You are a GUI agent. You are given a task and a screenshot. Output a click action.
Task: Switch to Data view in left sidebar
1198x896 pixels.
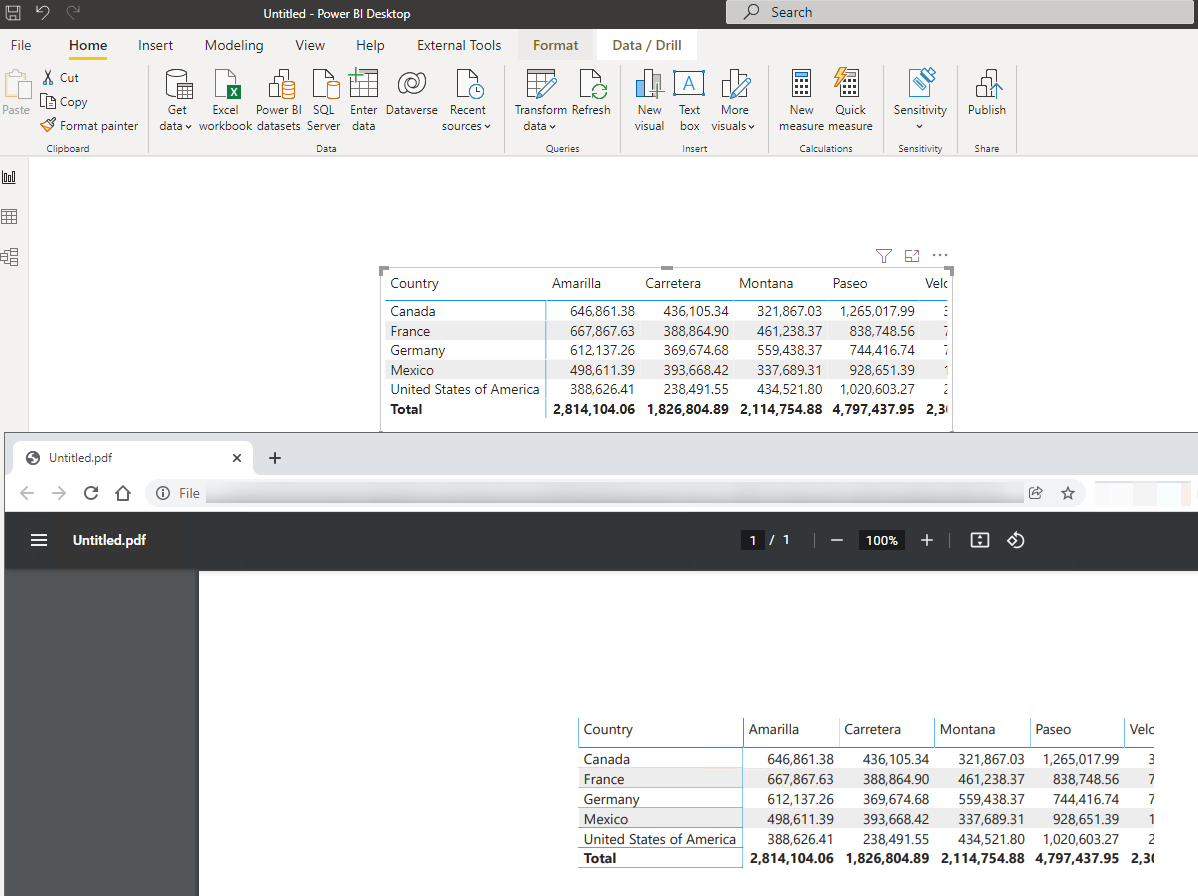pyautogui.click(x=10, y=217)
